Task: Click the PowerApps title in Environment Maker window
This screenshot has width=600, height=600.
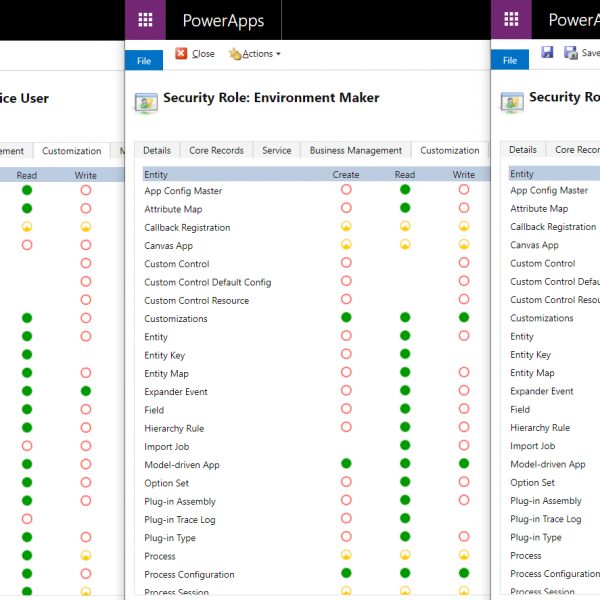Action: click(x=223, y=21)
